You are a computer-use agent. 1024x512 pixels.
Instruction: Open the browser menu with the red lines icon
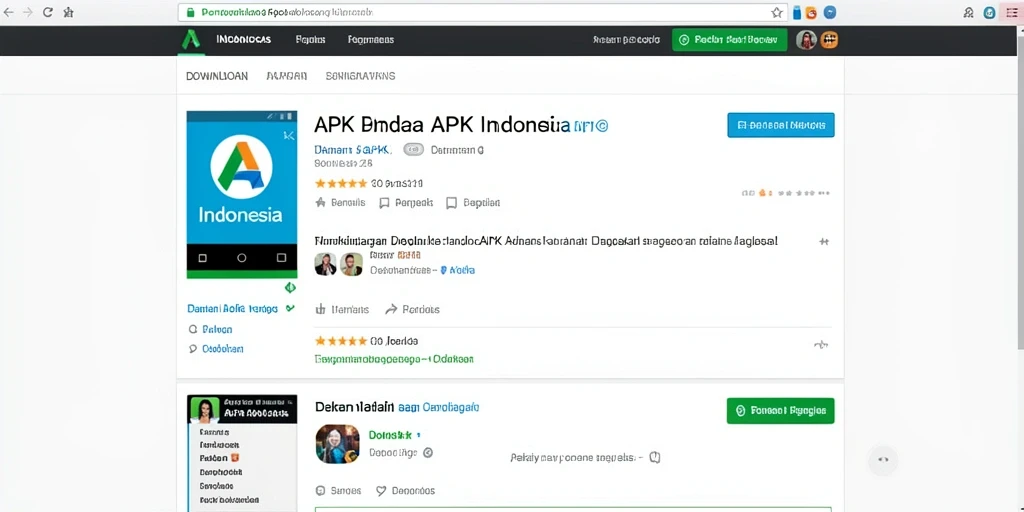point(1012,12)
